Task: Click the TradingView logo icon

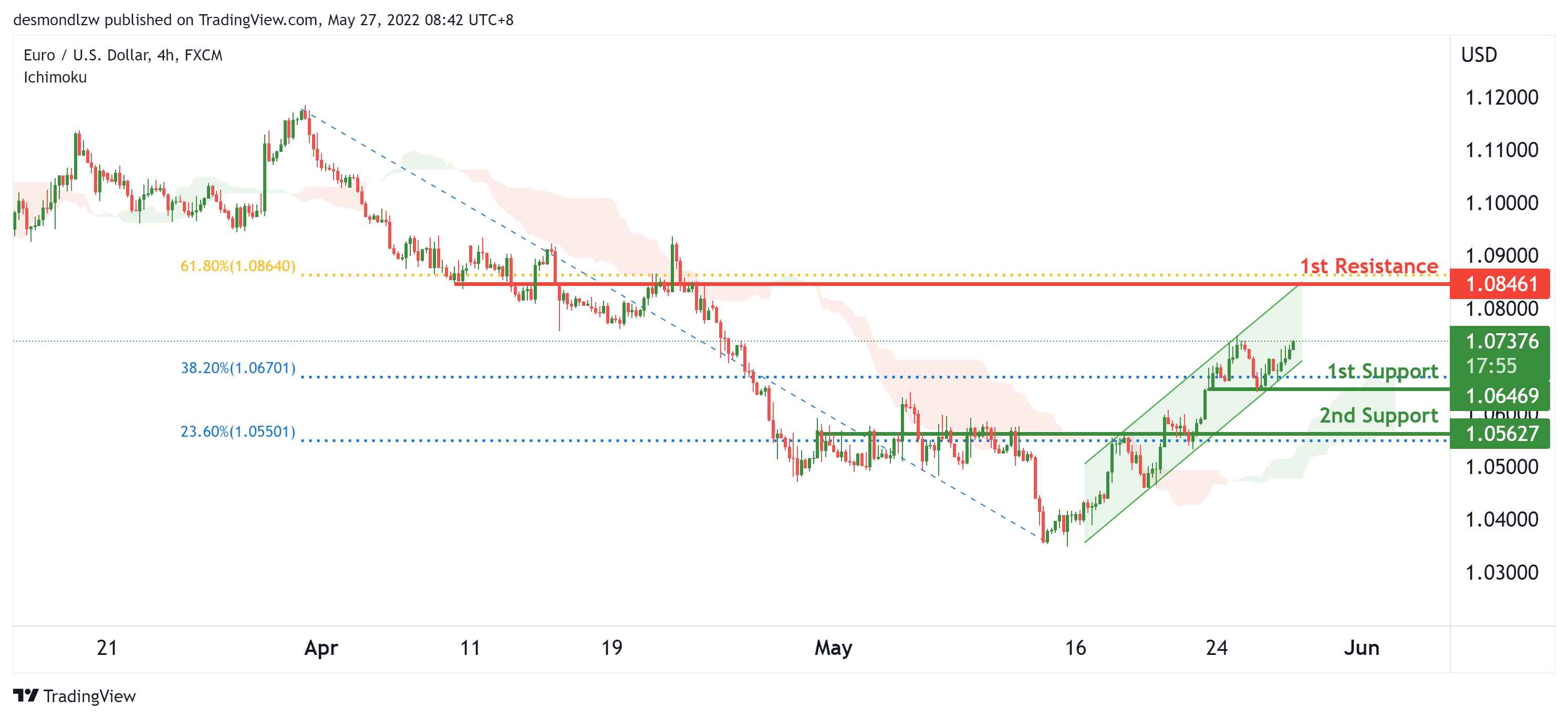Action: click(x=26, y=695)
